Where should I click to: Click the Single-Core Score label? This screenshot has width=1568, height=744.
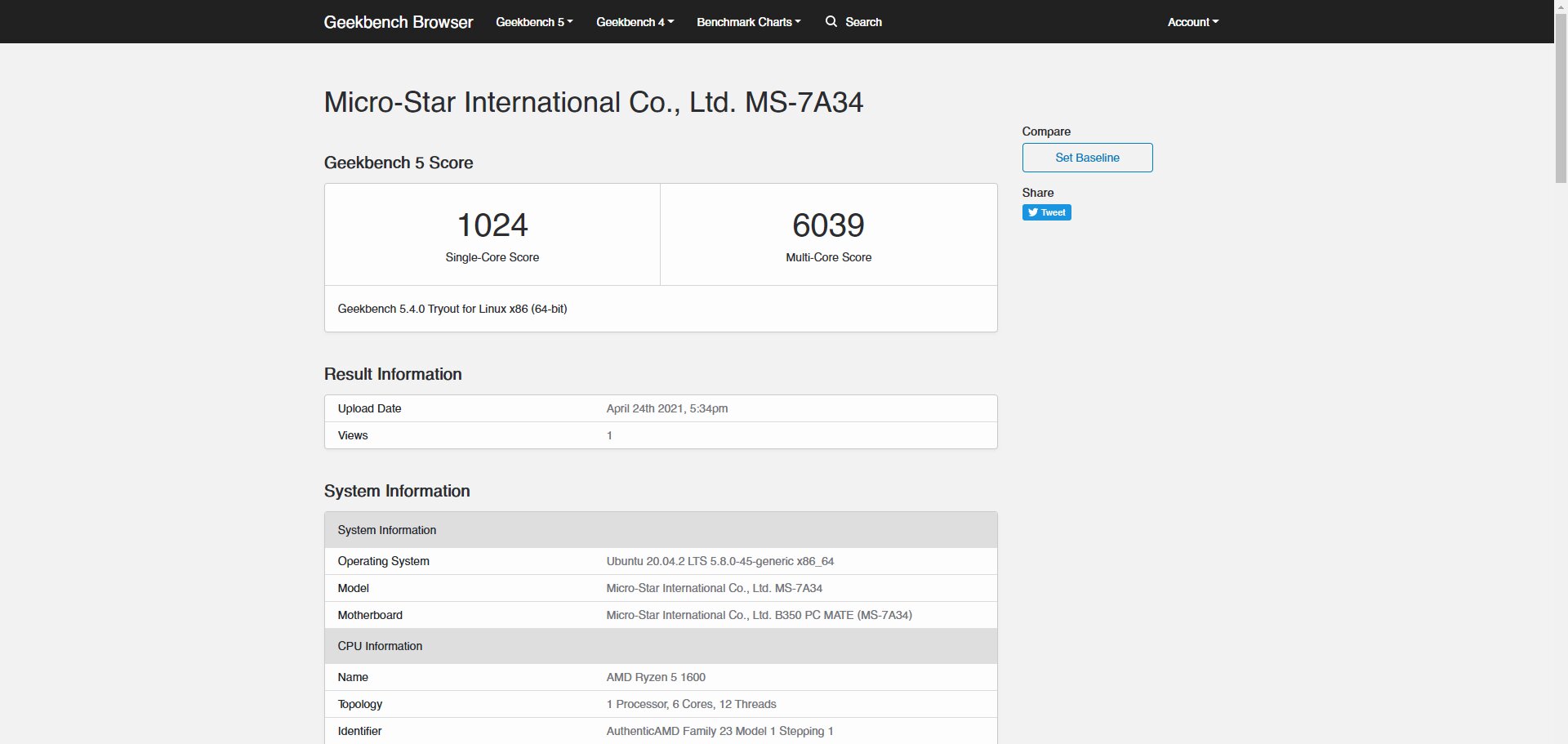pyautogui.click(x=492, y=257)
